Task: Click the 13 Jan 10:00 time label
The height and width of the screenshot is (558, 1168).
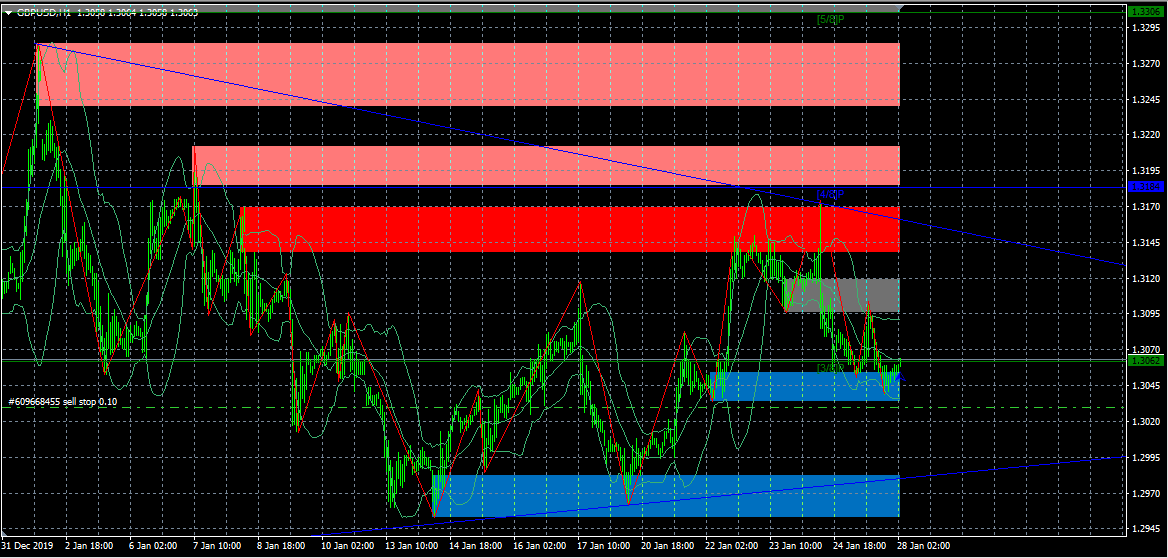Action: point(412,545)
